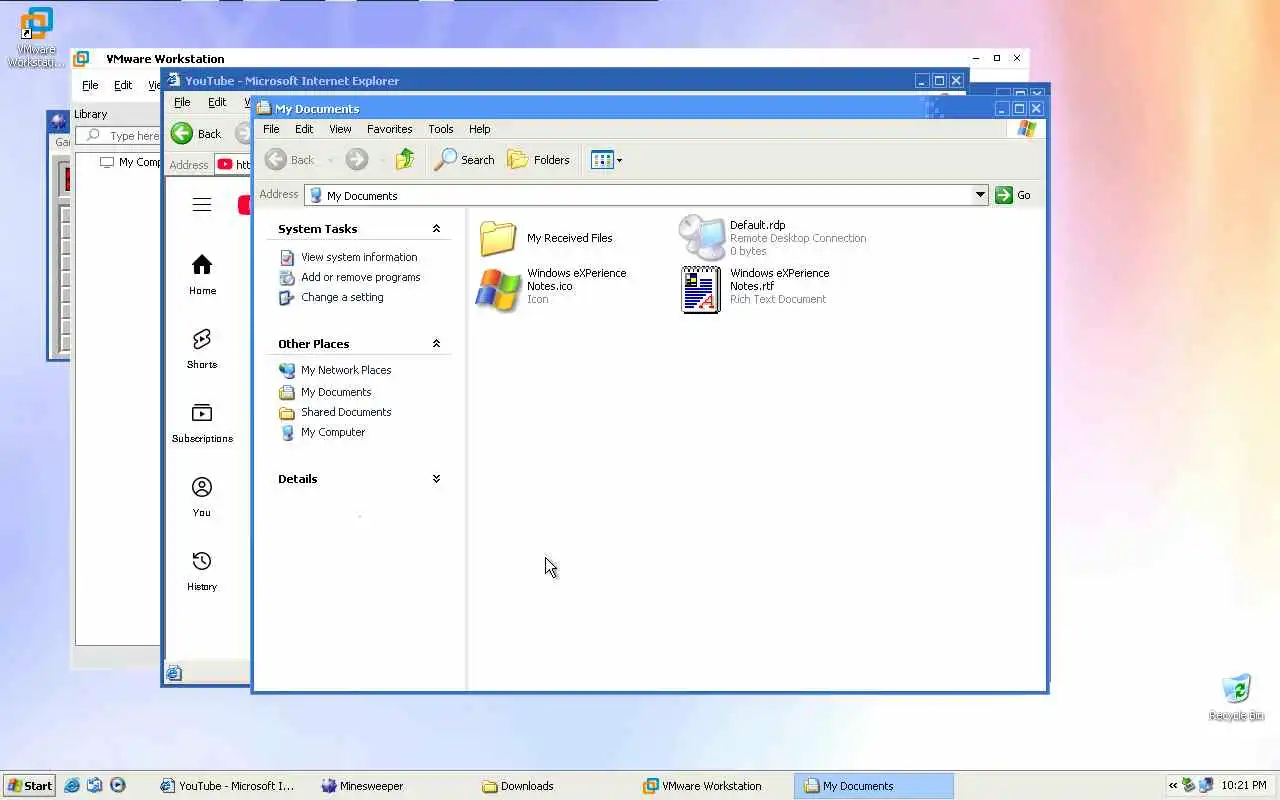Open Edit menu in Internet Explorer window
This screenshot has width=1280, height=800.
coord(217,102)
